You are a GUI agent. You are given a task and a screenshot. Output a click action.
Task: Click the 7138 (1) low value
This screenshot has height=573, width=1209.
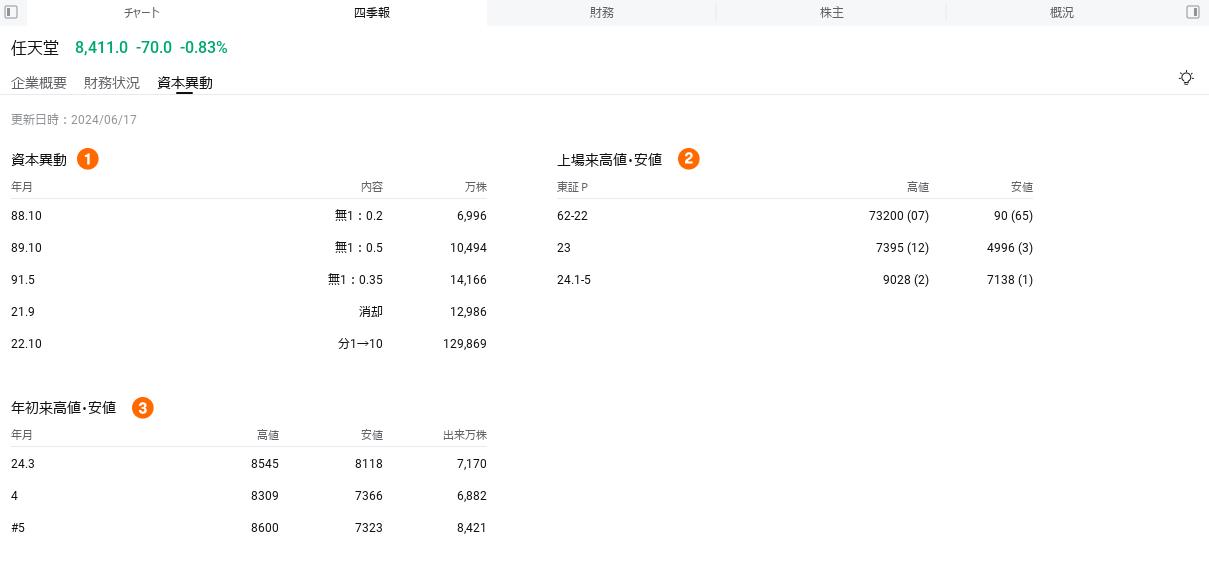1010,280
